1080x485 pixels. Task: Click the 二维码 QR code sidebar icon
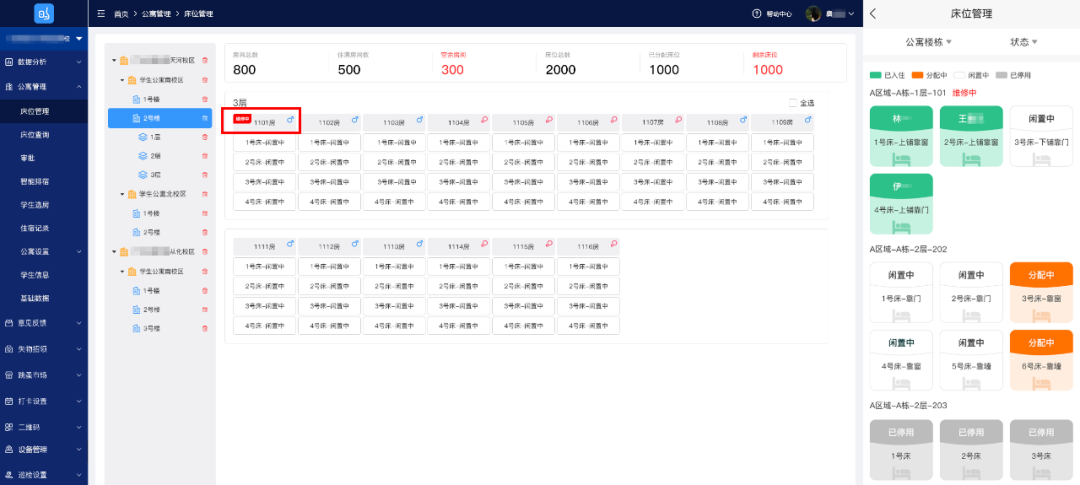coord(9,424)
